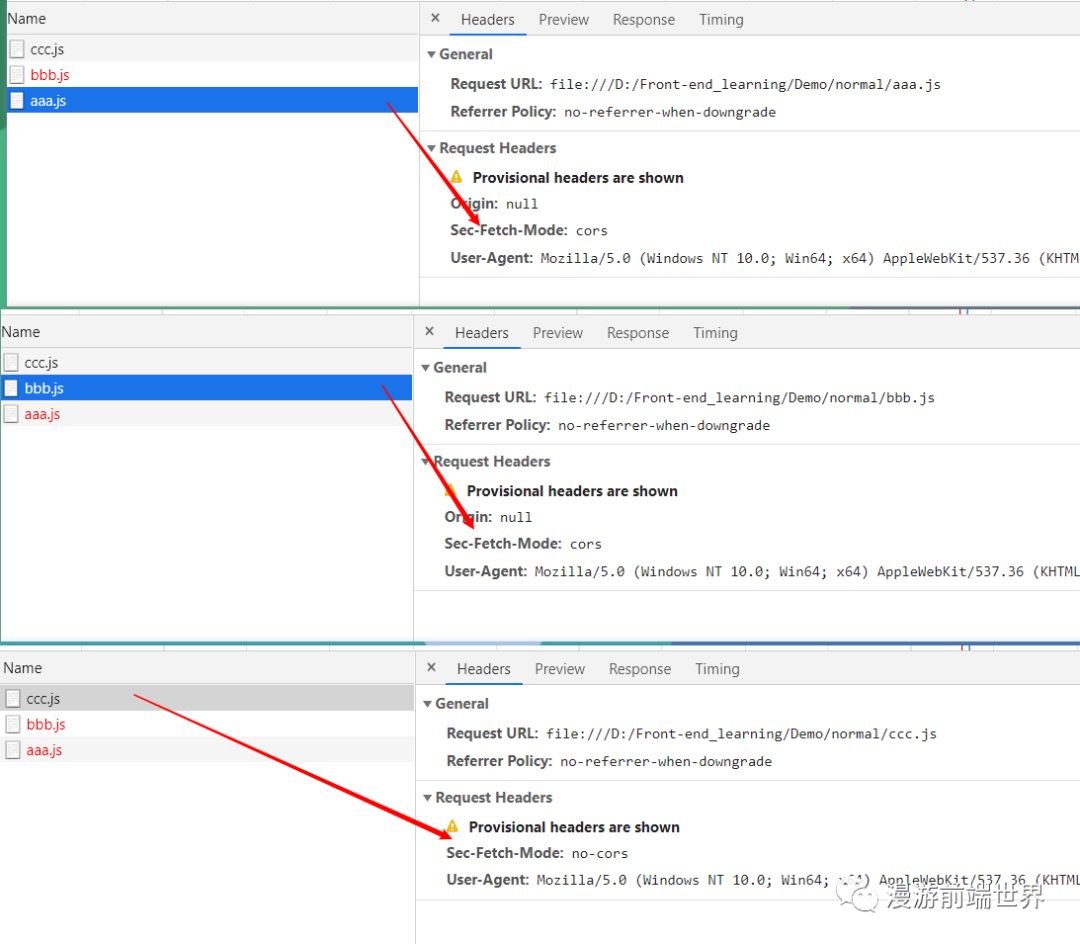1080x944 pixels.
Task: Open the Timing tab for the aaa.js request
Action: tap(721, 19)
